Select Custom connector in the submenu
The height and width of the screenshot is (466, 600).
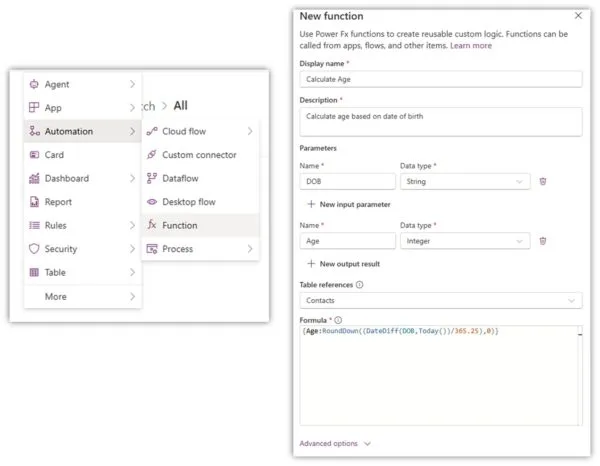201,155
